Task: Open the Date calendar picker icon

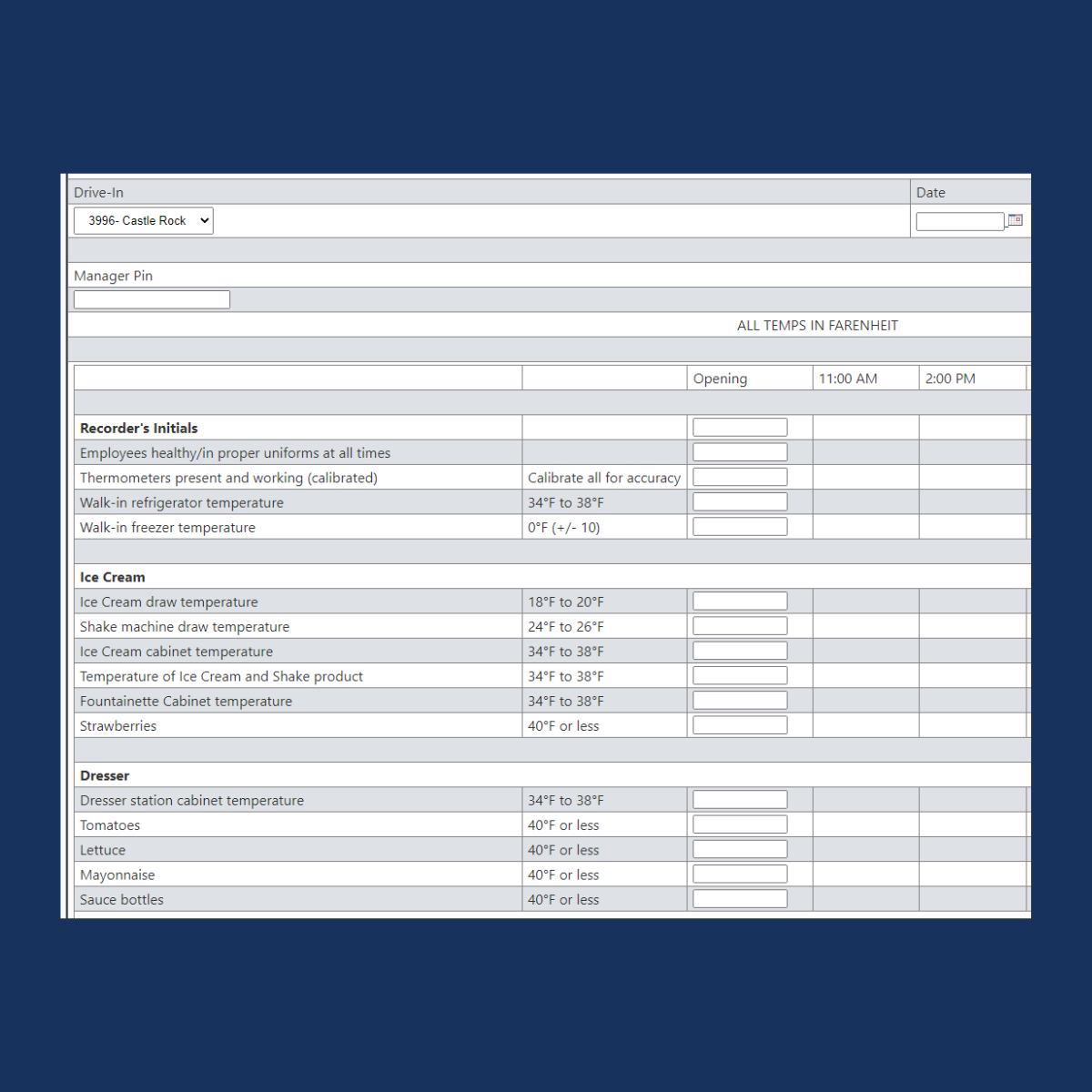Action: (x=1015, y=220)
